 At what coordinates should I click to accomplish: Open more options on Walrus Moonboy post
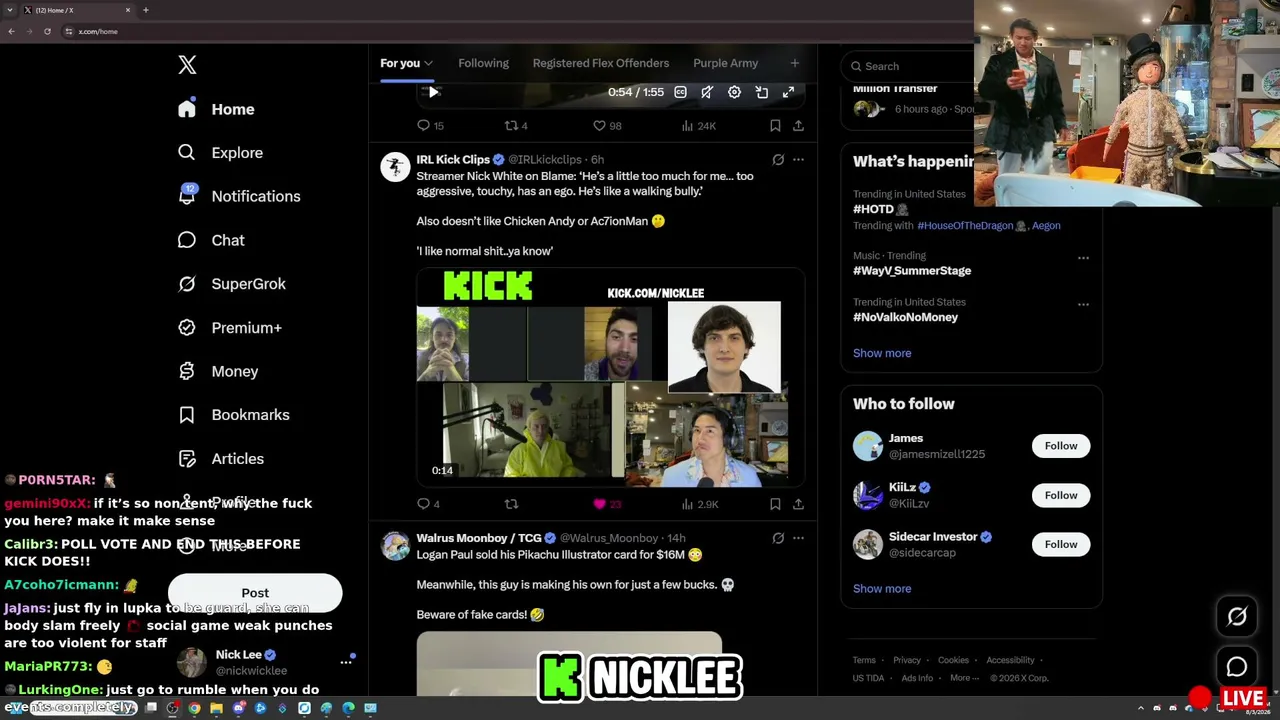coord(798,538)
